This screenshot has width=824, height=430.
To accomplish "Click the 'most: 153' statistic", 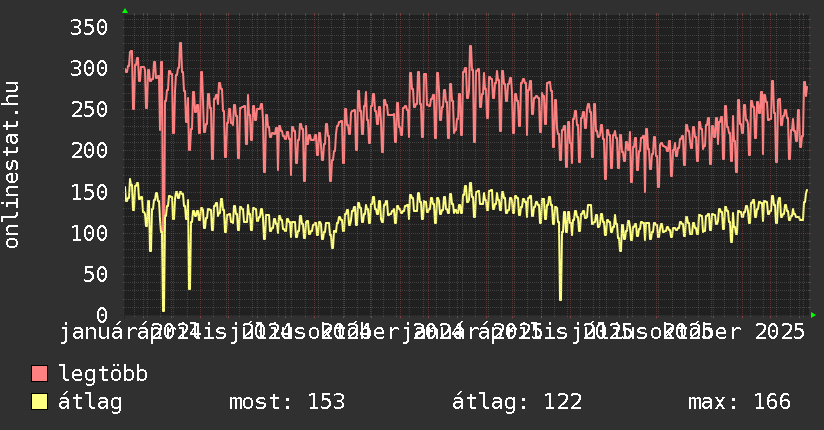I will coord(286,402).
